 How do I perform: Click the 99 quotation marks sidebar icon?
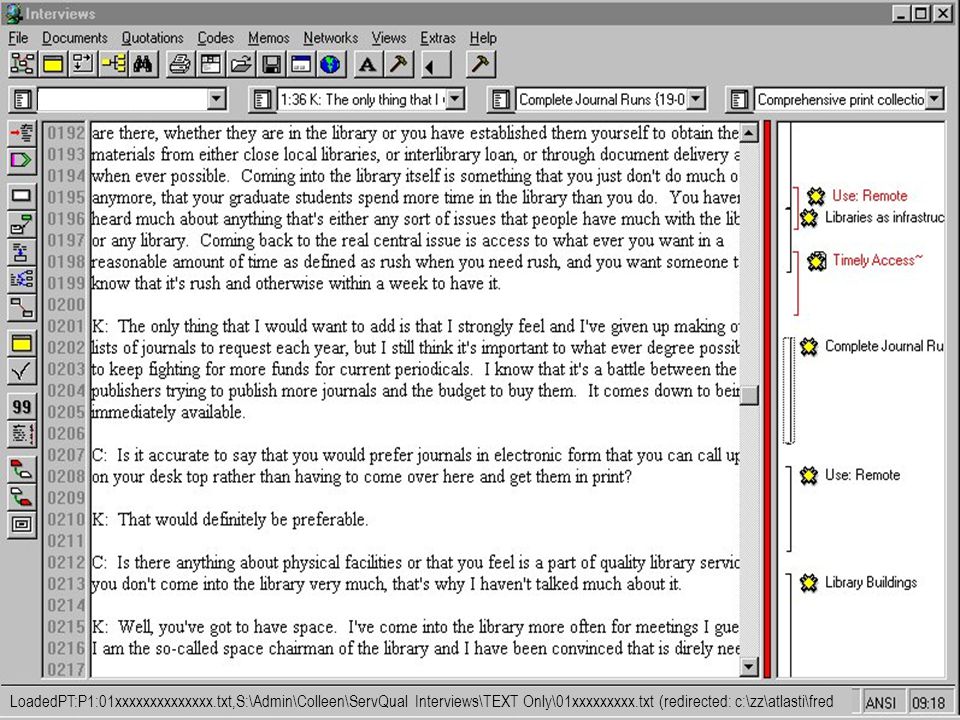tap(21, 407)
